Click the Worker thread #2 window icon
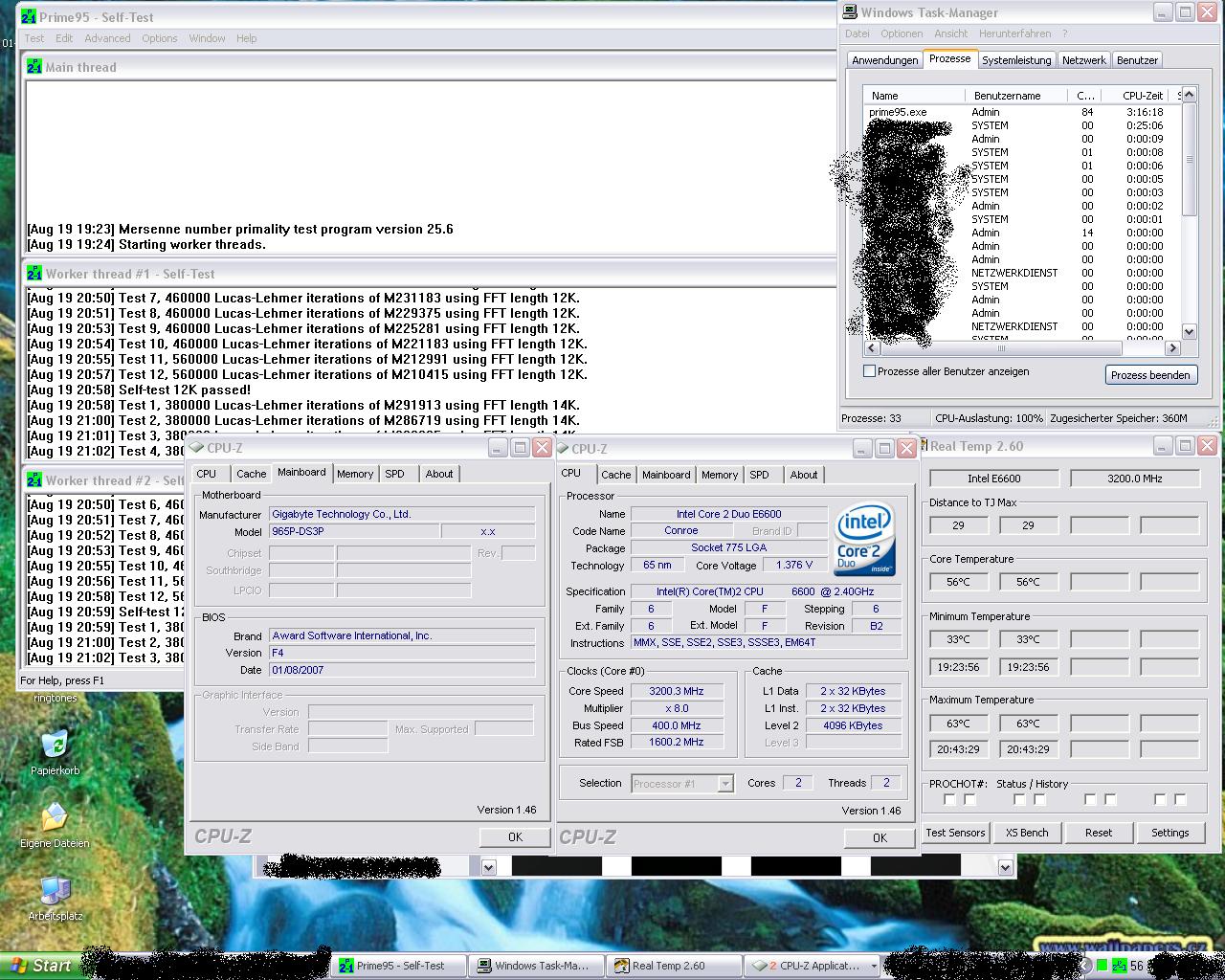 click(x=34, y=480)
